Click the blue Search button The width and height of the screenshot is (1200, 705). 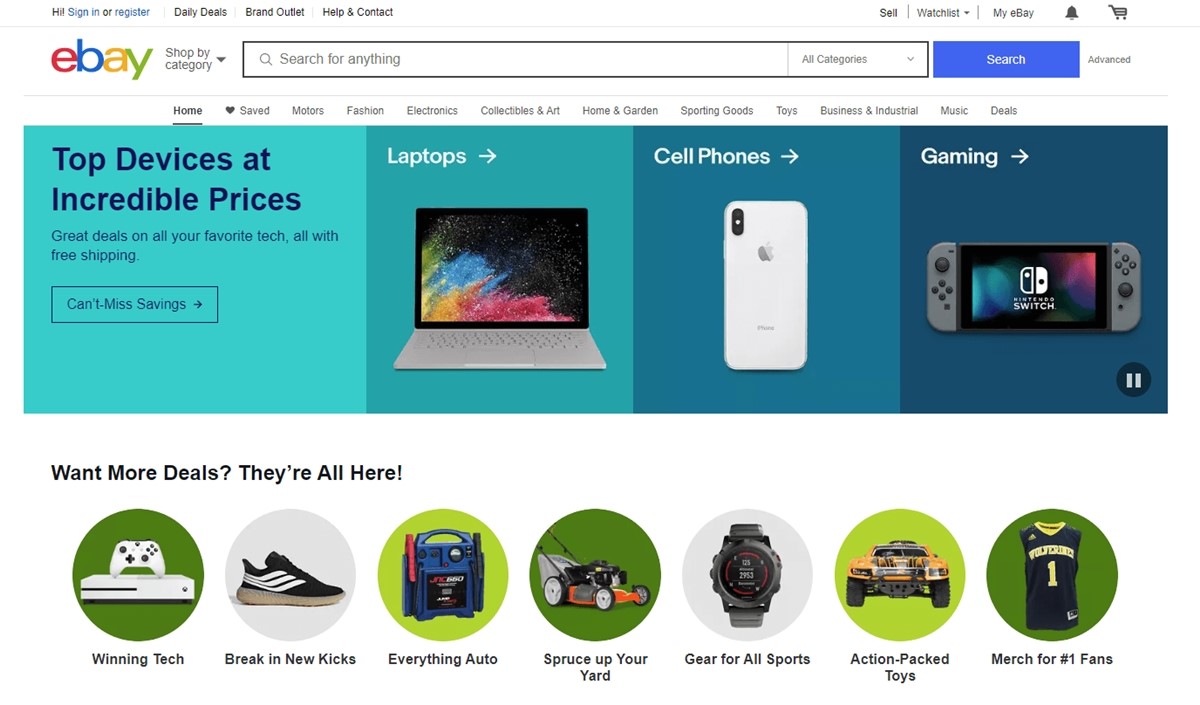pos(1006,59)
